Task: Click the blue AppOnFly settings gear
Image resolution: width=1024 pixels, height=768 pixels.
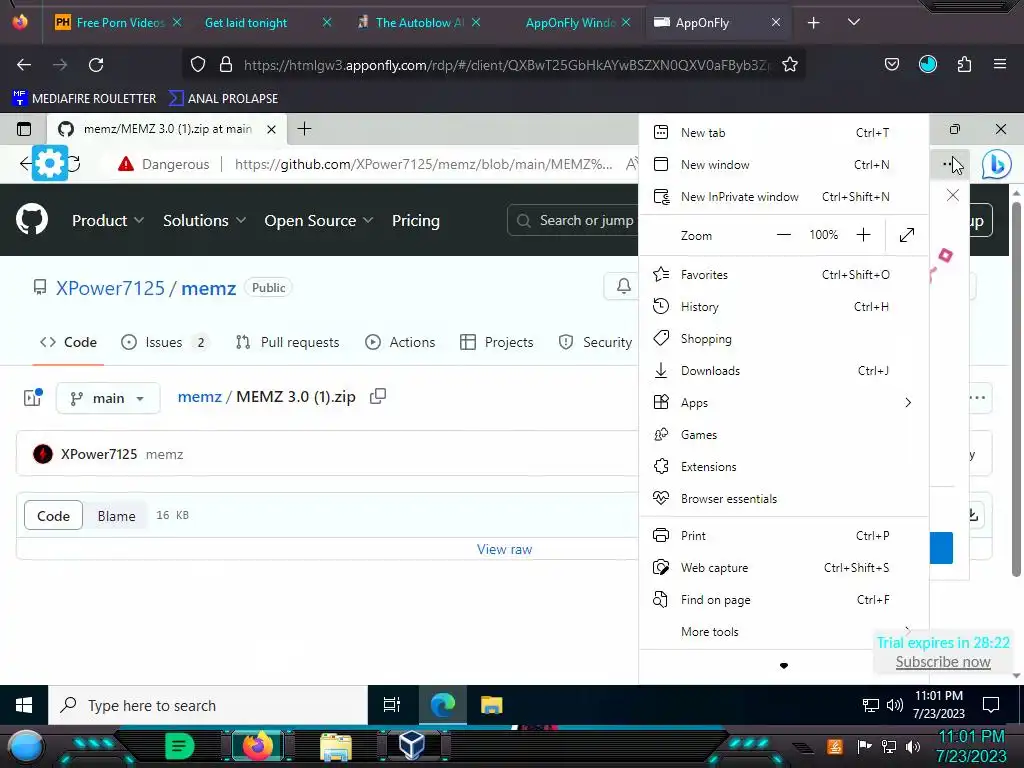Action: (x=50, y=163)
